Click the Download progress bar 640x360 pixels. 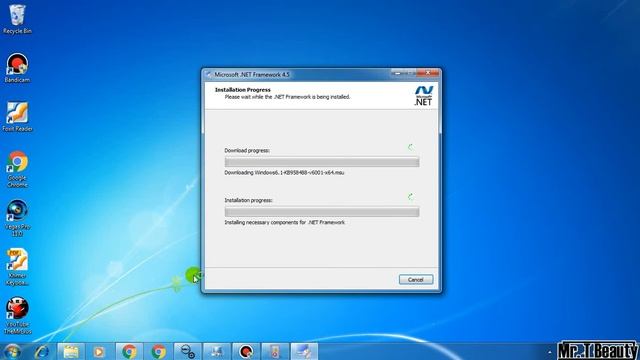coord(322,162)
